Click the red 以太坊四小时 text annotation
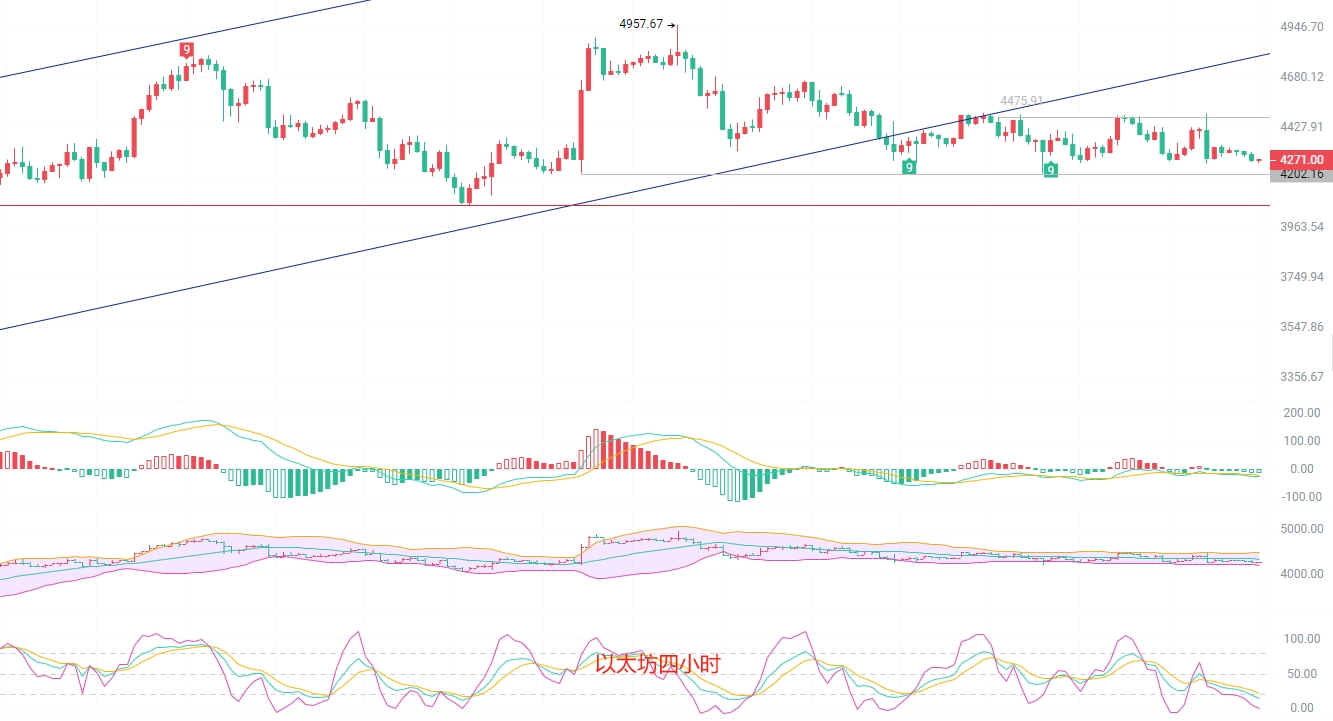 click(x=657, y=664)
